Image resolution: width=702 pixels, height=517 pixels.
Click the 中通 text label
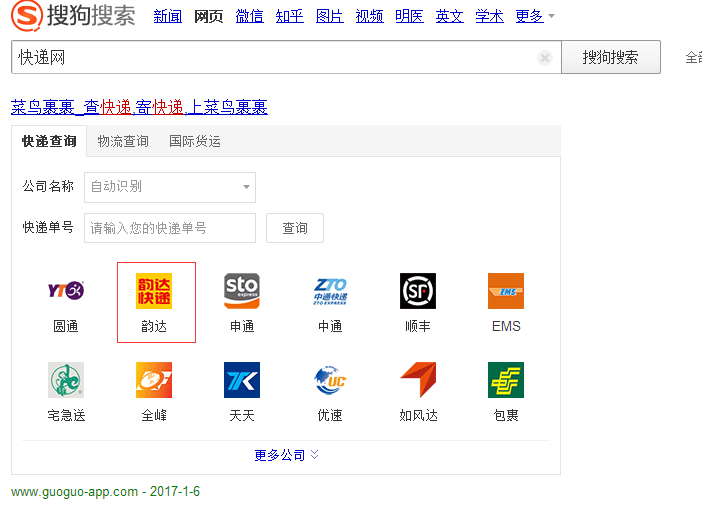tap(330, 326)
